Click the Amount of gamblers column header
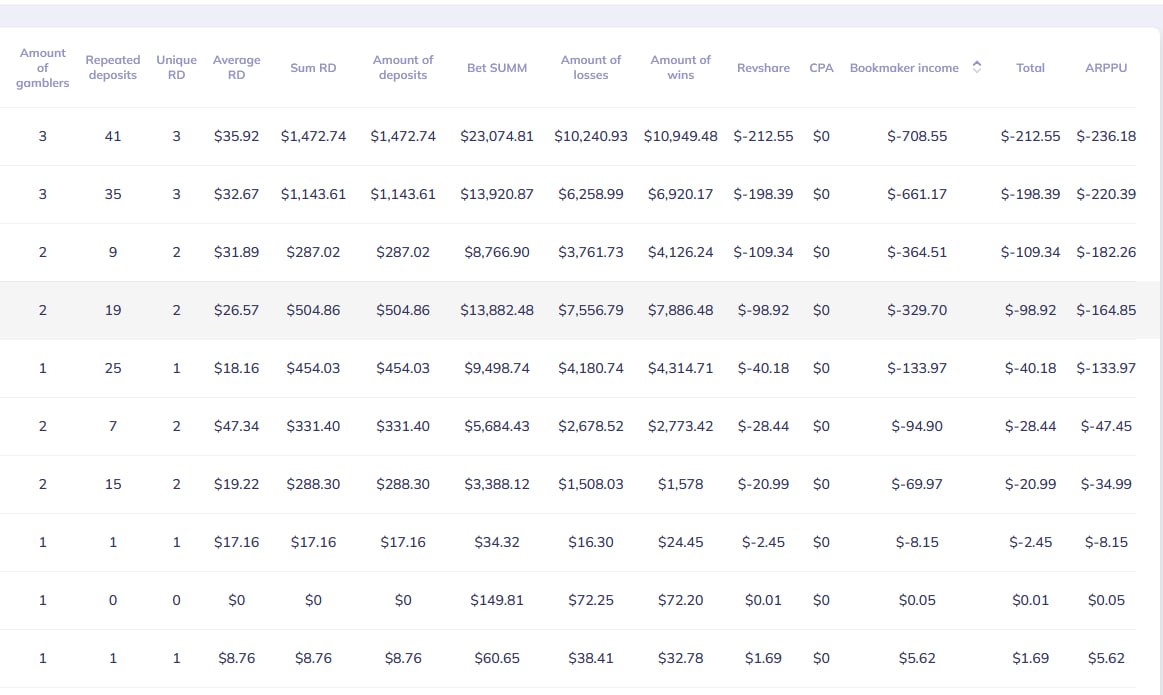The height and width of the screenshot is (695, 1163). click(x=42, y=68)
